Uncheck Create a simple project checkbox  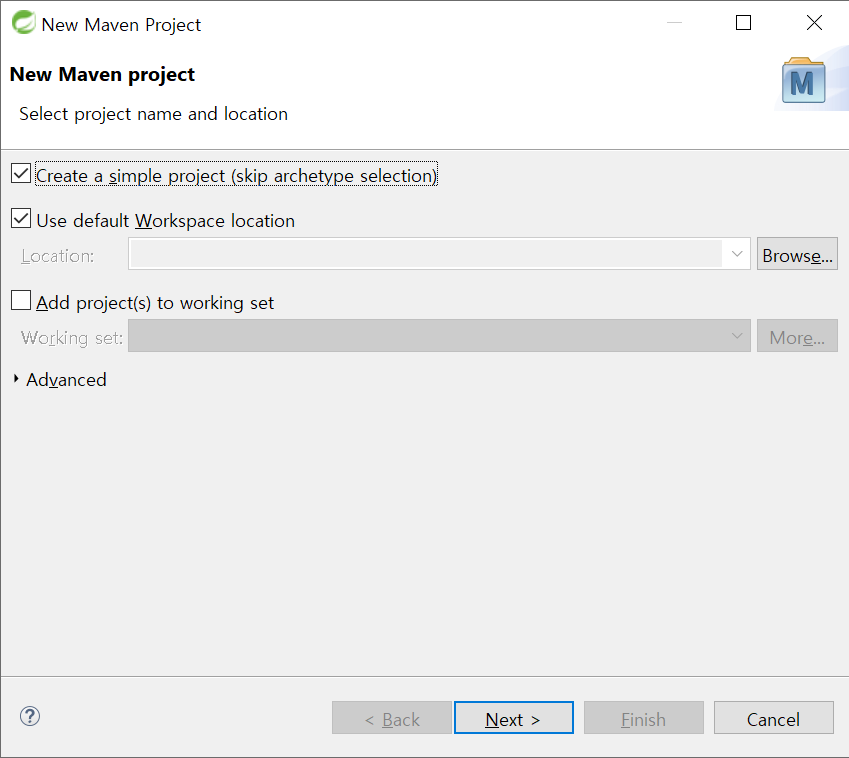21,174
